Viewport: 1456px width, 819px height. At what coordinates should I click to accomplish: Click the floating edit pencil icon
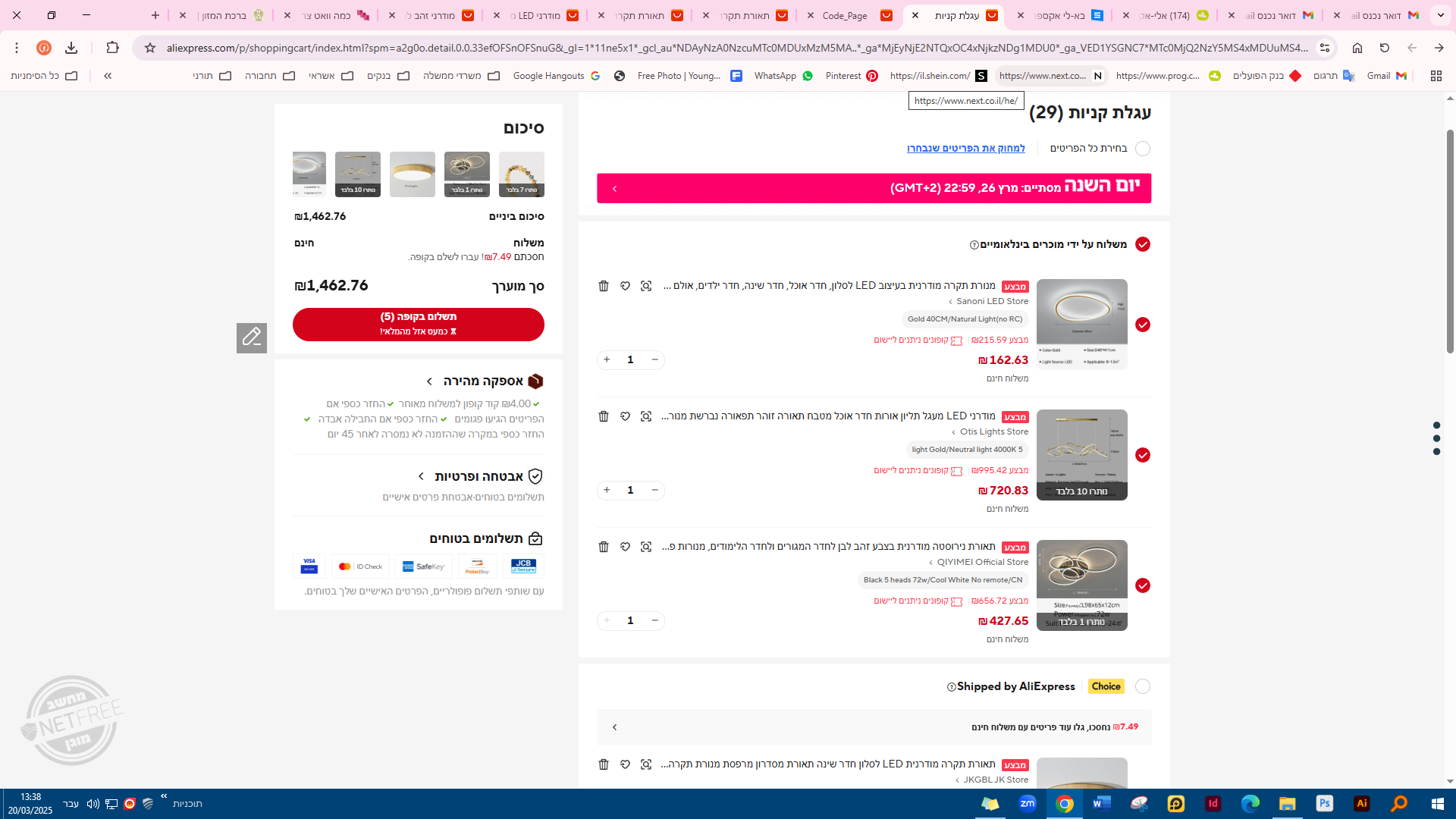(x=252, y=337)
